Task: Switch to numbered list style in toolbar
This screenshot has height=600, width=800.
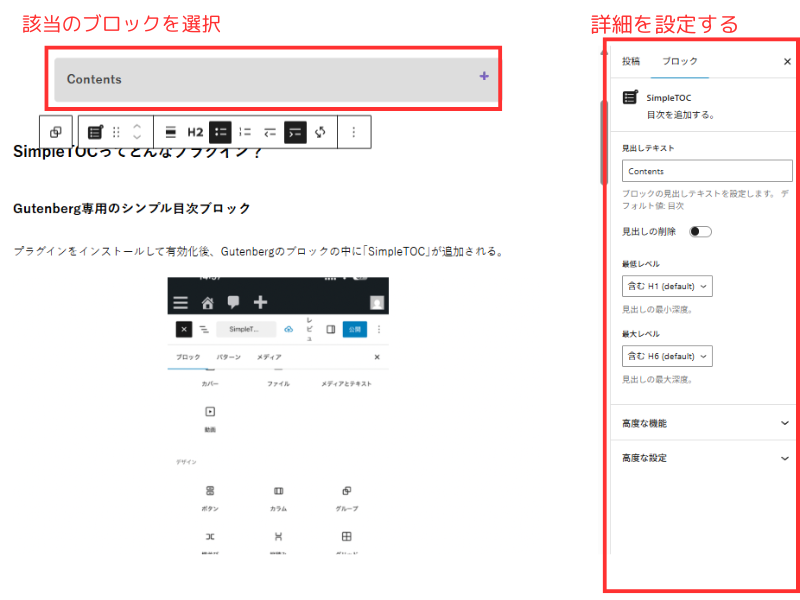Action: pos(245,132)
